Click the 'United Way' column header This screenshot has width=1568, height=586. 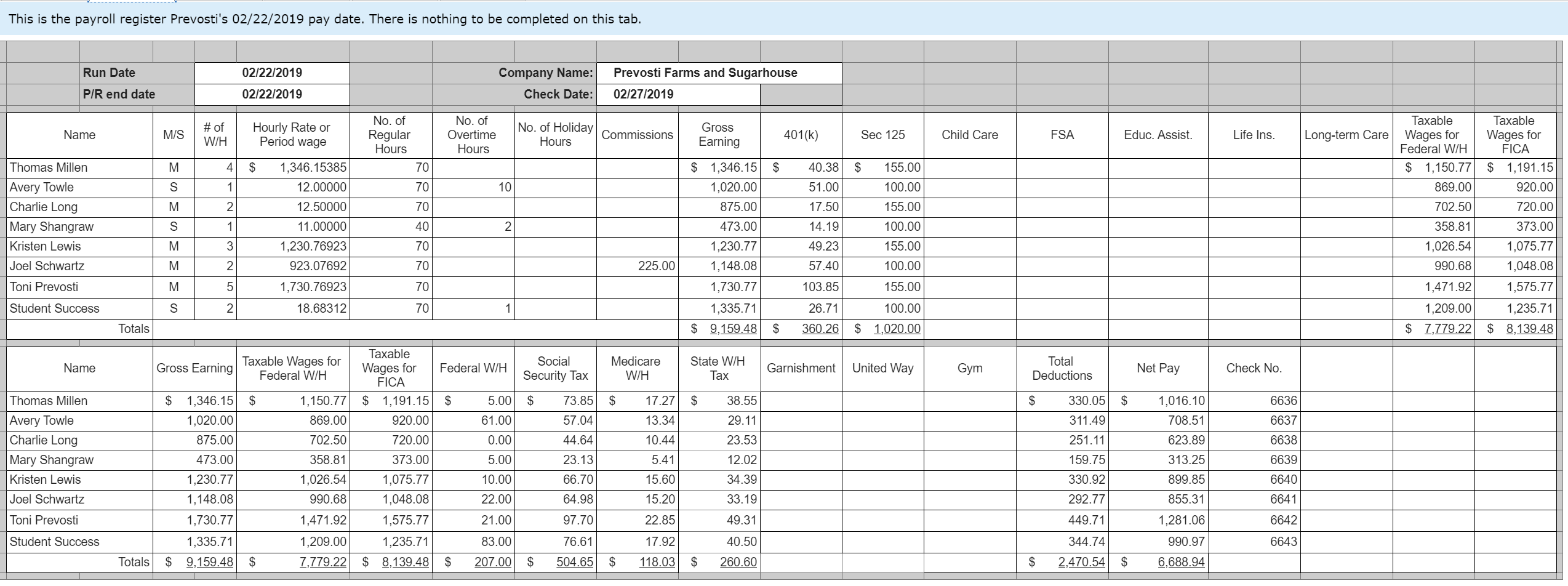pos(882,368)
